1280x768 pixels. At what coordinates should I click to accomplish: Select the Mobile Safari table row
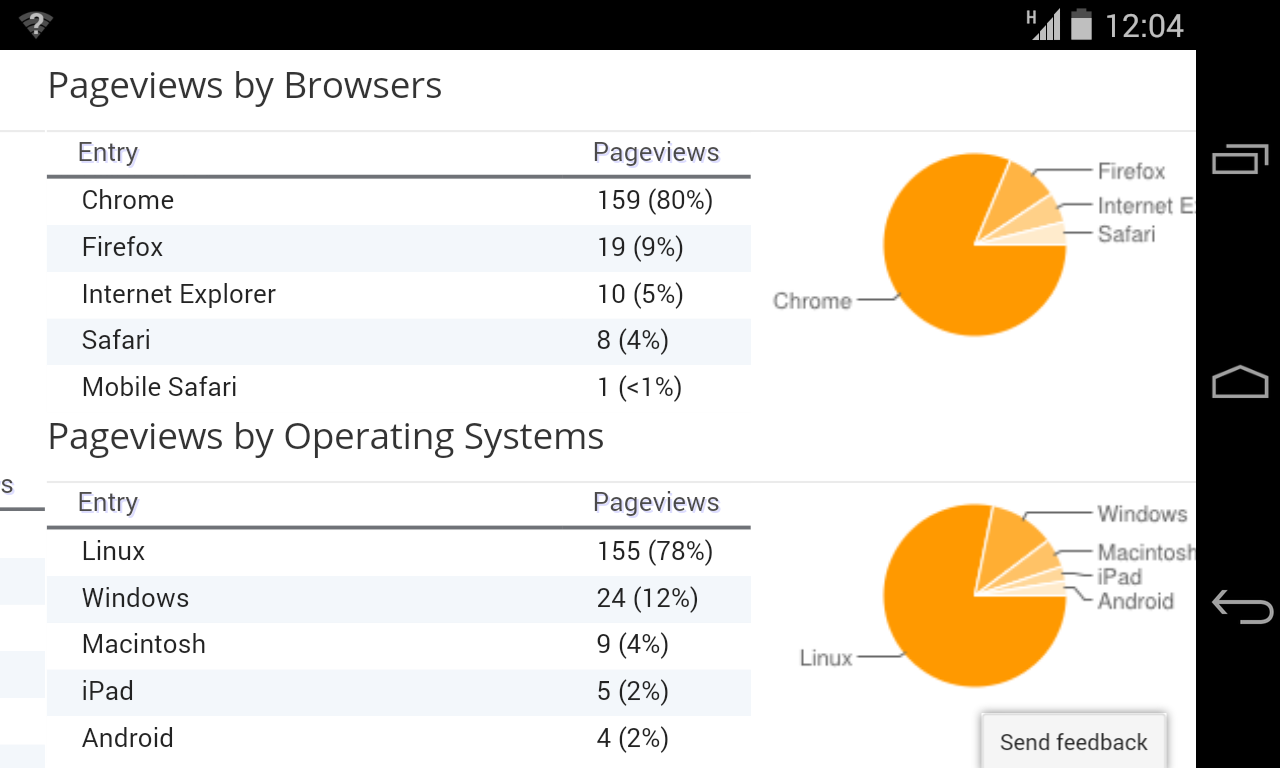(398, 388)
